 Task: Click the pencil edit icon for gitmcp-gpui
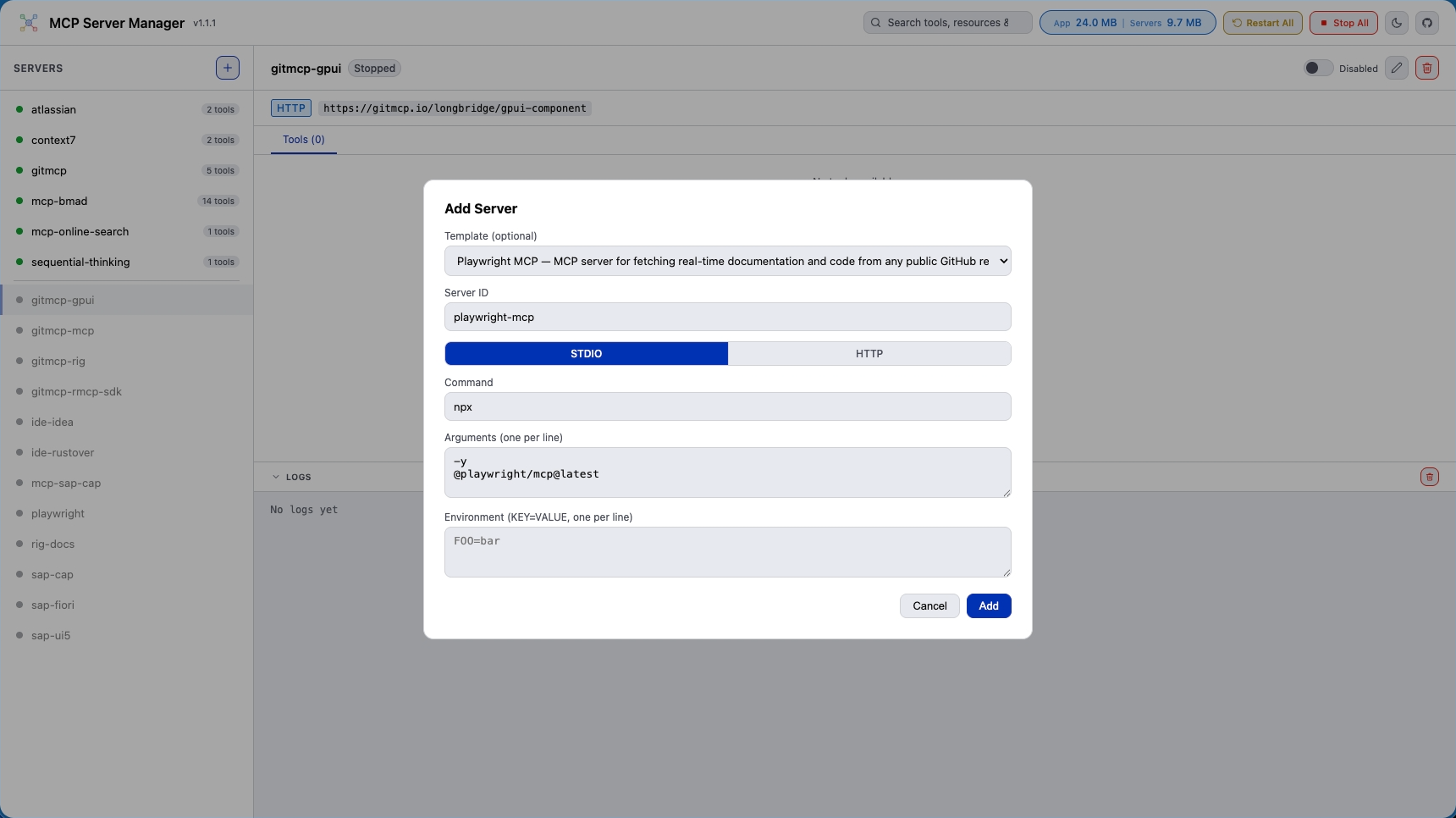1396,68
